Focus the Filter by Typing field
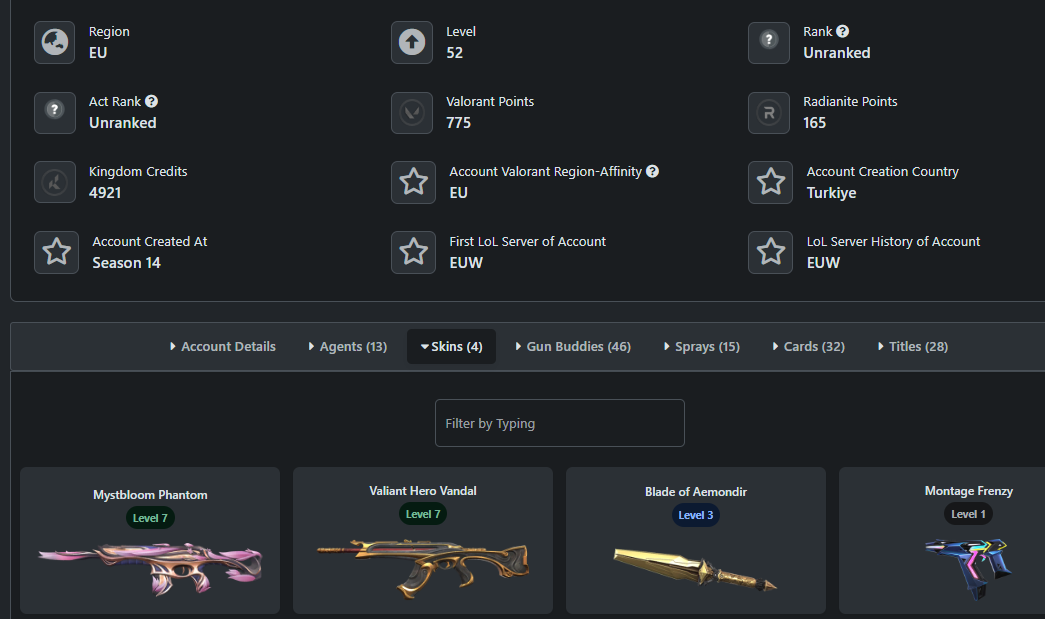 (x=560, y=423)
